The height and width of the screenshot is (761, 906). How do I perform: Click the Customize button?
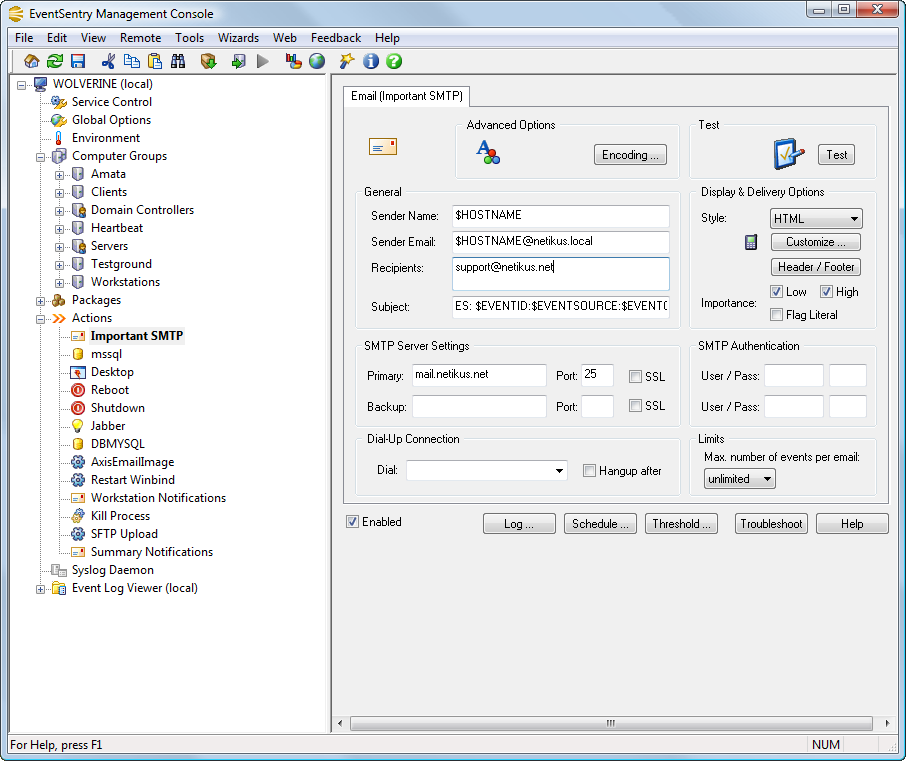[x=815, y=242]
